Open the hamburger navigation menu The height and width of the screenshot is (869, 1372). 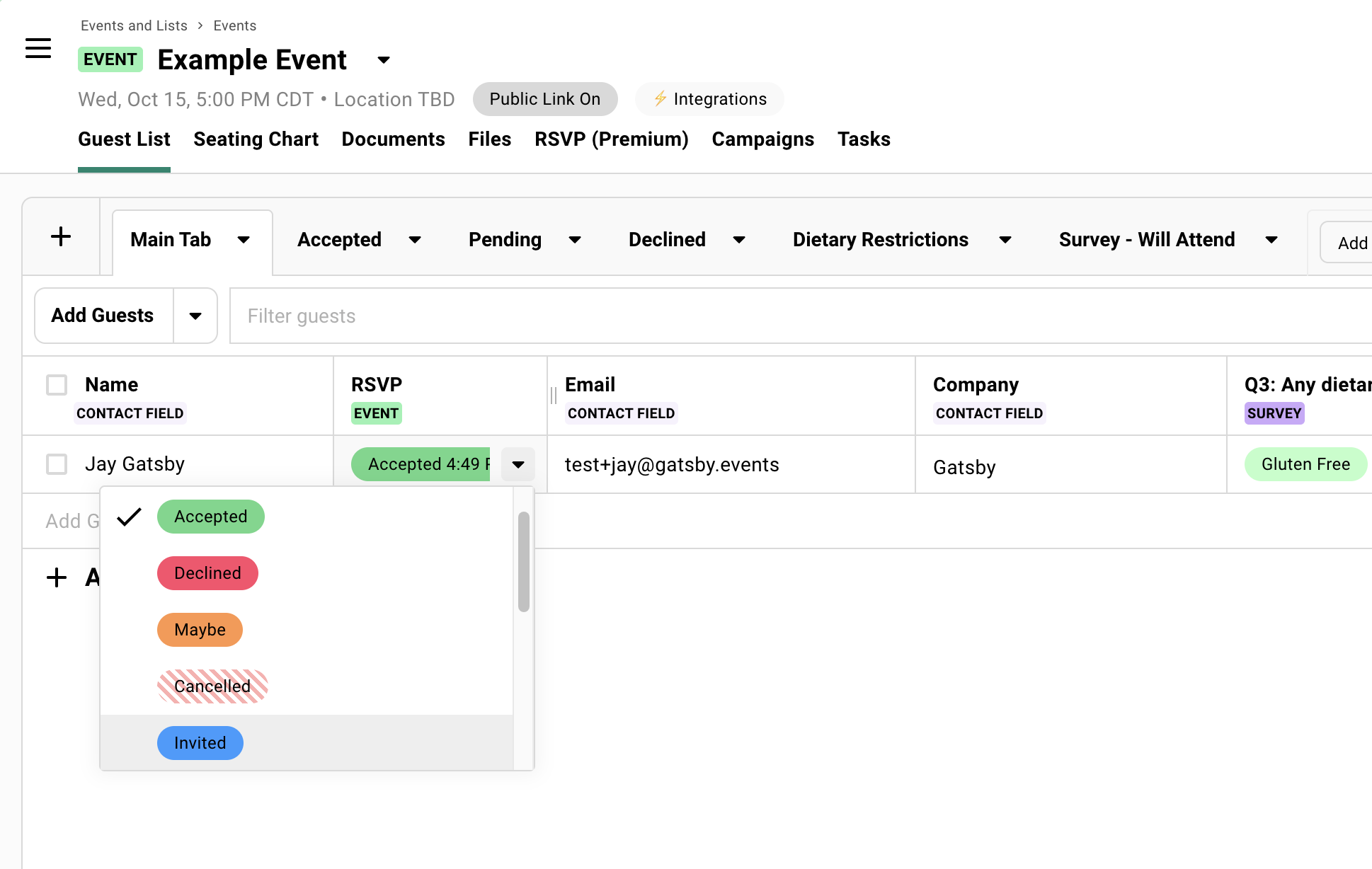38,48
